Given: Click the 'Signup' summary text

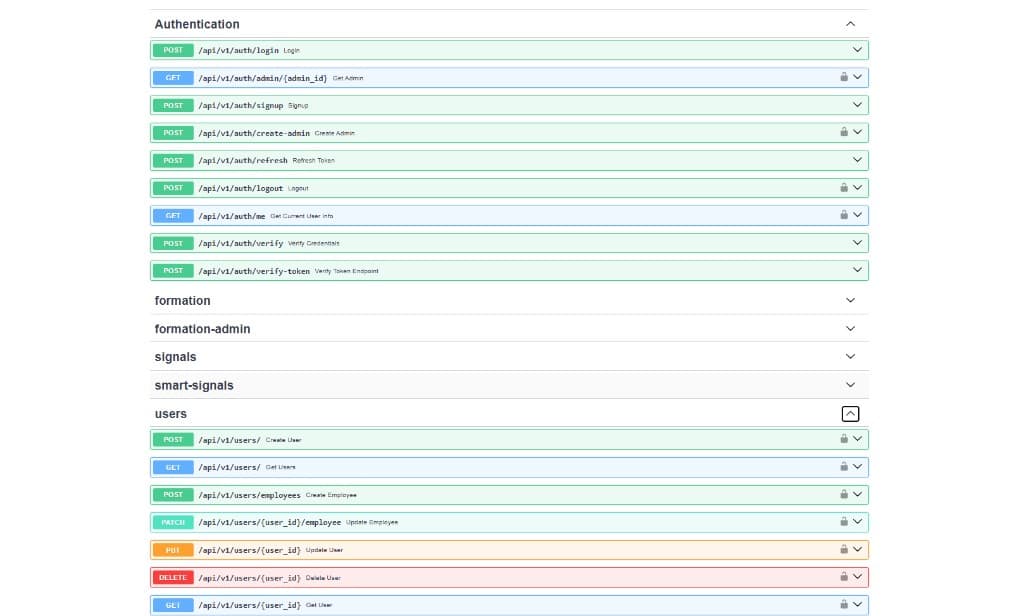Looking at the screenshot, I should [x=298, y=106].
